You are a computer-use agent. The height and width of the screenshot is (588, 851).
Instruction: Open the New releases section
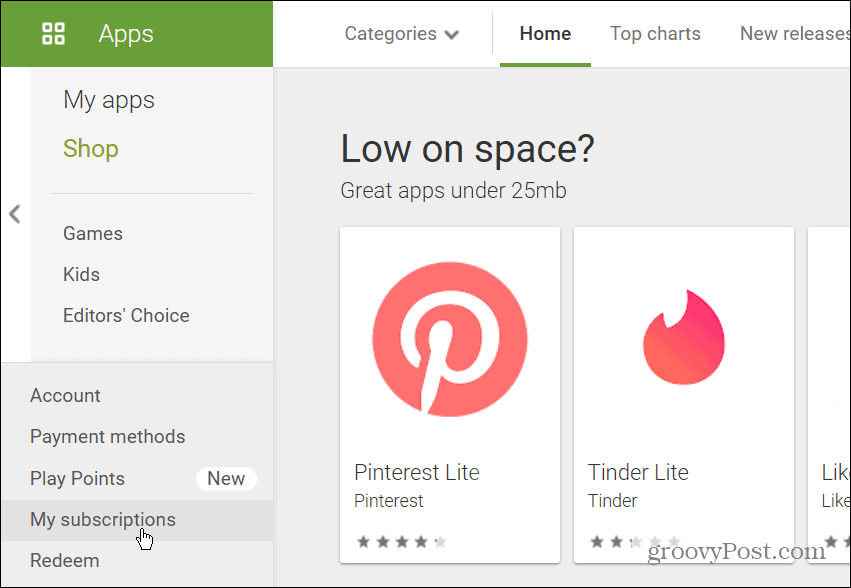coord(795,33)
